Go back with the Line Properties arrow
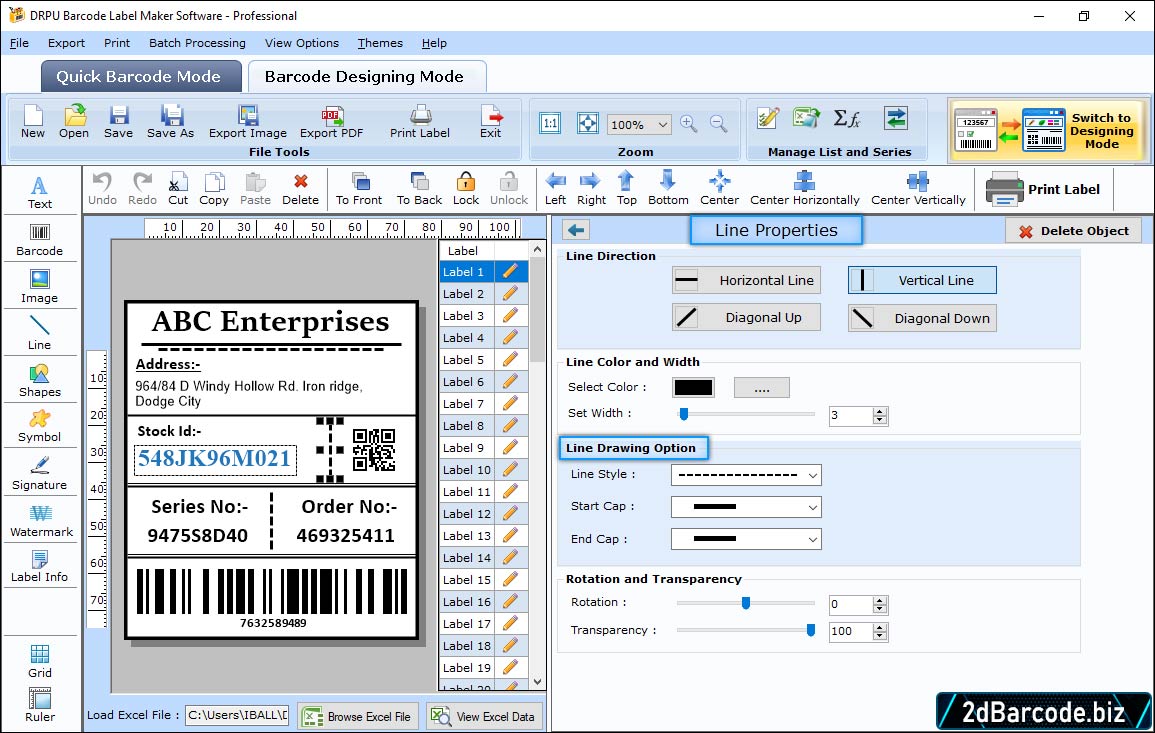This screenshot has width=1155, height=733. tap(576, 231)
